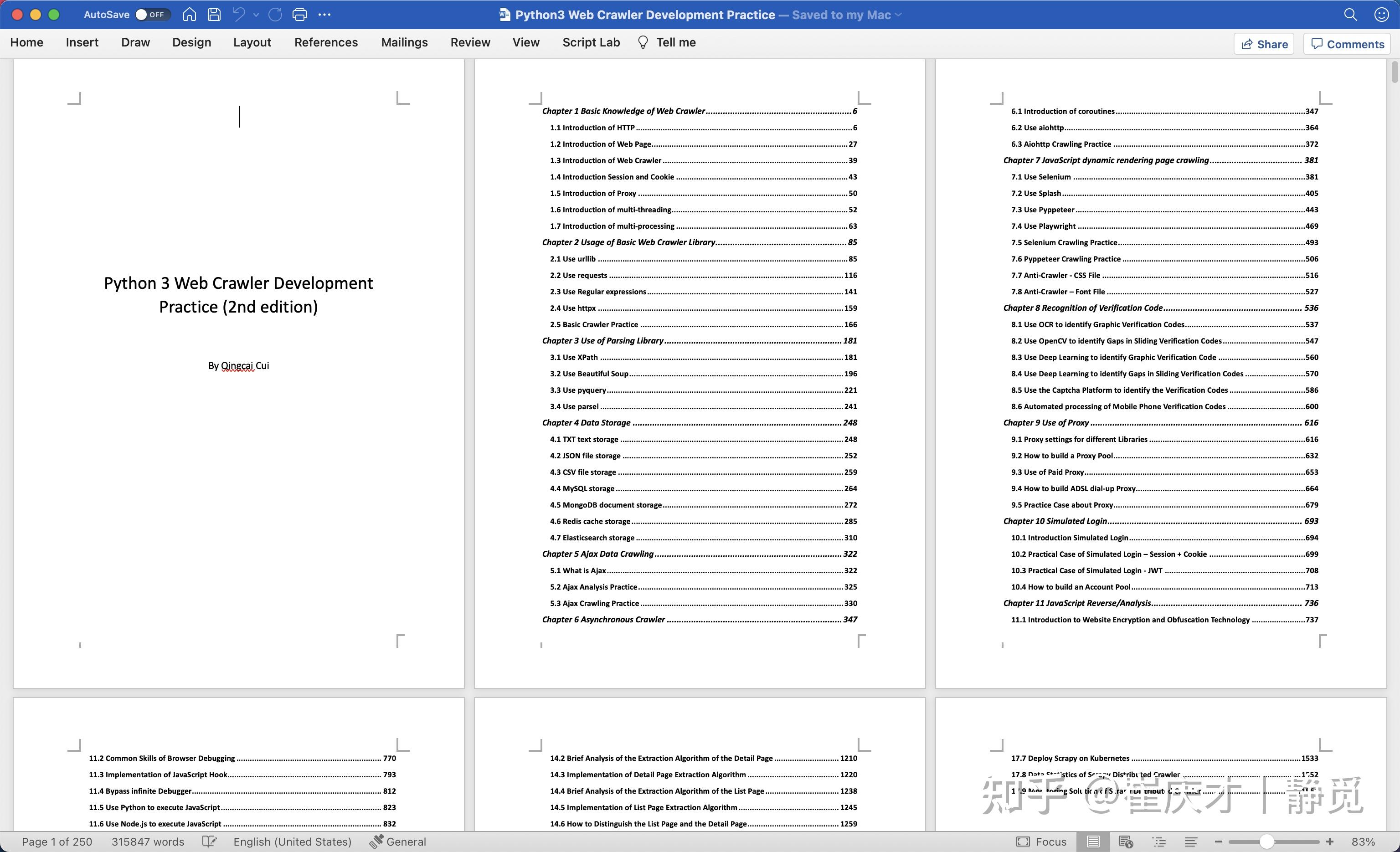This screenshot has height=852, width=1400.
Task: Open the References ribbon tab
Action: click(325, 43)
